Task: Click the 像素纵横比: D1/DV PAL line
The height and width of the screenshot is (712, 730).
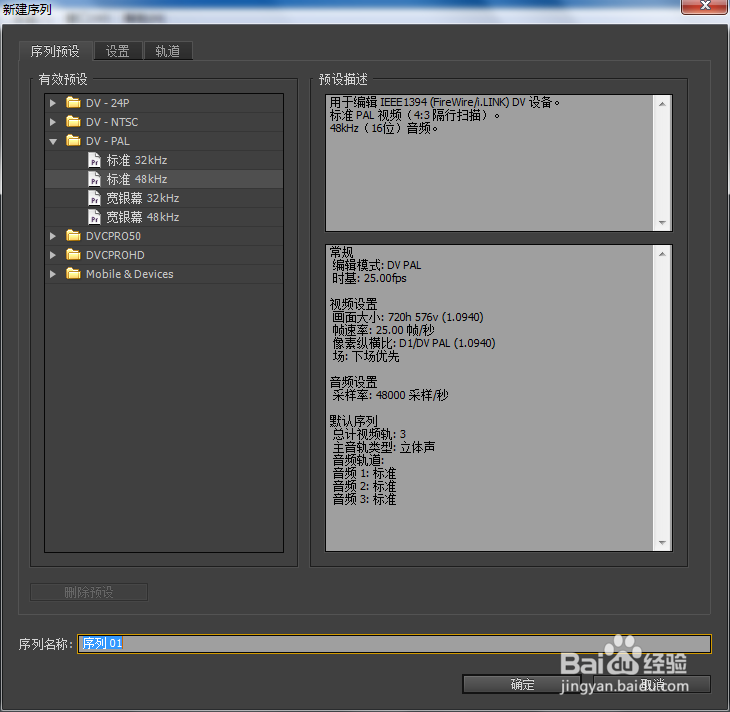Action: tap(414, 343)
